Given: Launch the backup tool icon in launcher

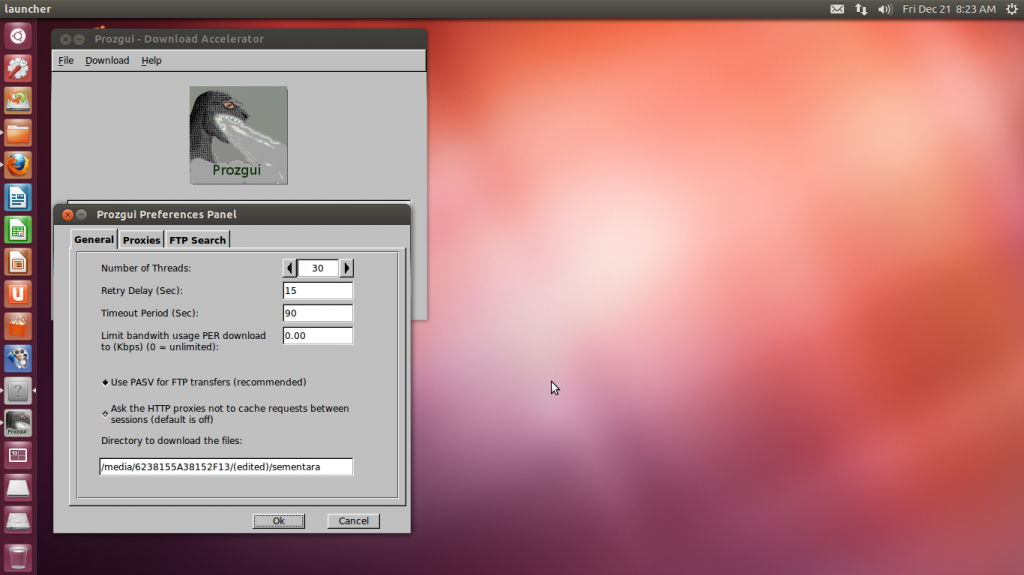Looking at the screenshot, I should pos(18,101).
